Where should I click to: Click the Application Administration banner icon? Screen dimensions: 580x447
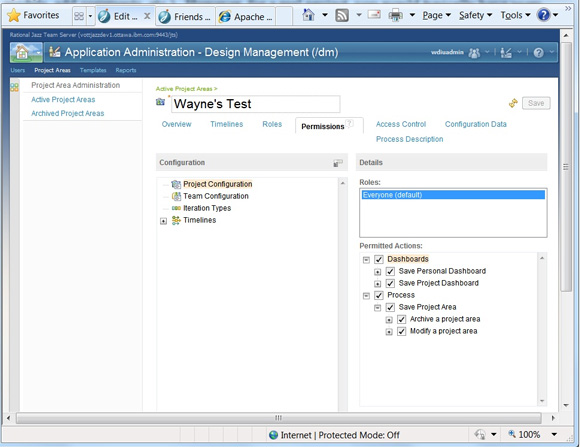tap(55, 52)
